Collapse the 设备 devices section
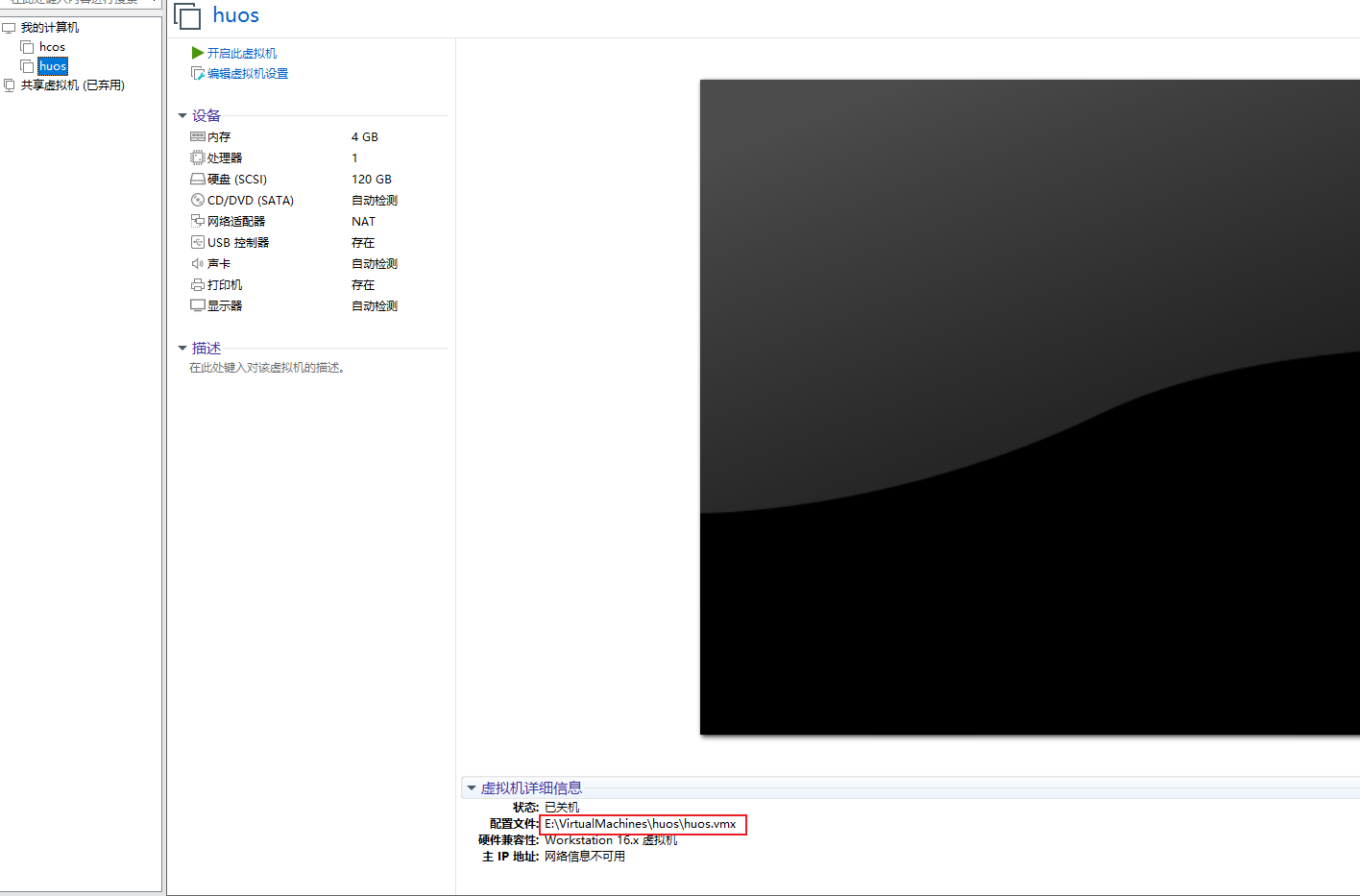1360x896 pixels. pyautogui.click(x=182, y=116)
